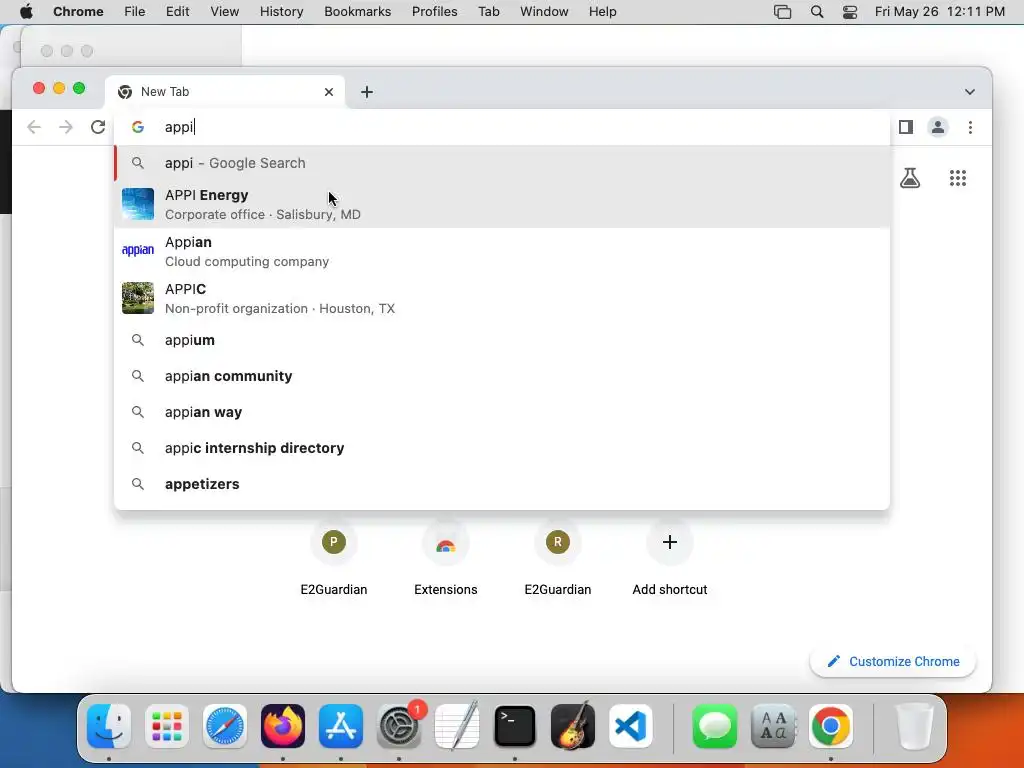The image size is (1024, 768).
Task: Open the Tab menu
Action: pyautogui.click(x=488, y=12)
